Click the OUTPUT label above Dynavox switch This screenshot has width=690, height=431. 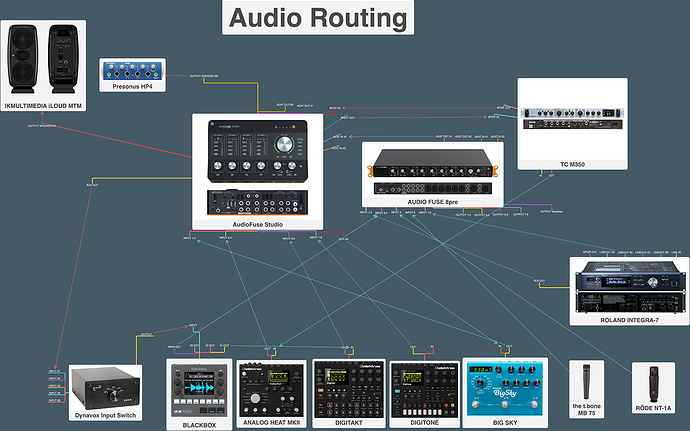coord(147,334)
